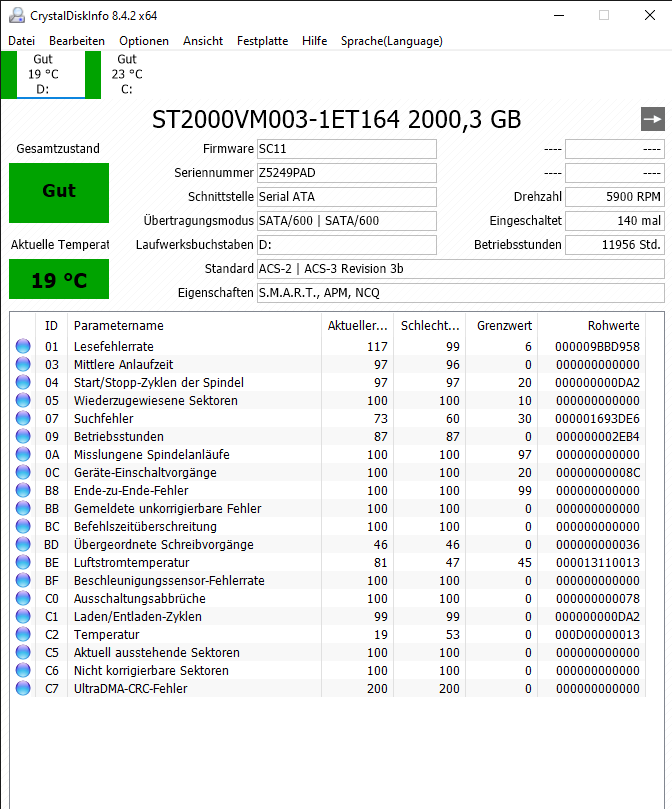
Task: Open the Festplatte menu
Action: coord(262,41)
